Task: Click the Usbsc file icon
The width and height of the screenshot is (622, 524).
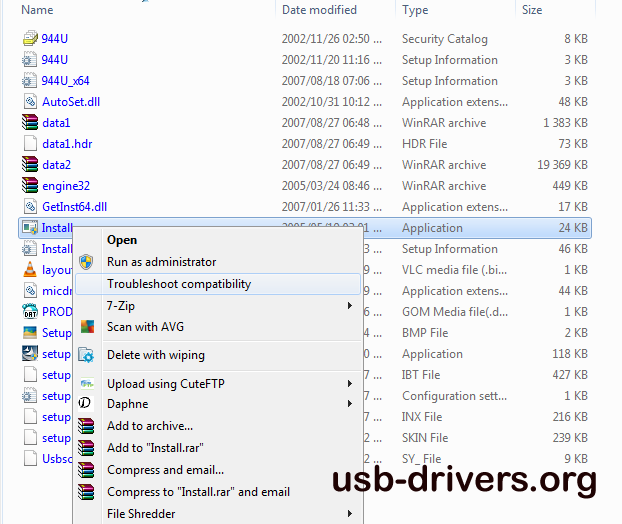Action: pos(30,459)
